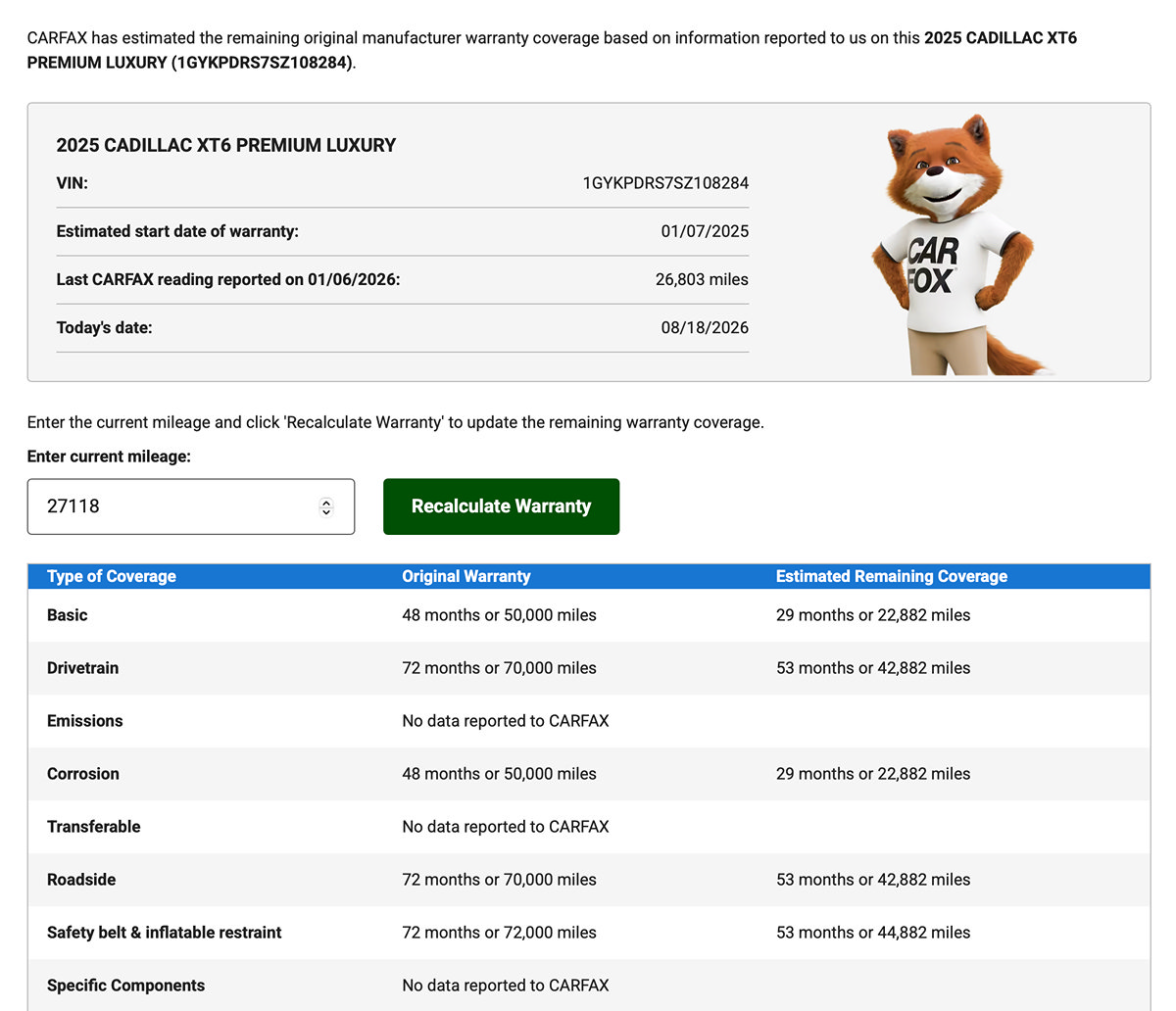The width and height of the screenshot is (1176, 1011).
Task: Click '72 months or 72,000 miles' original warranty
Action: [x=499, y=933]
